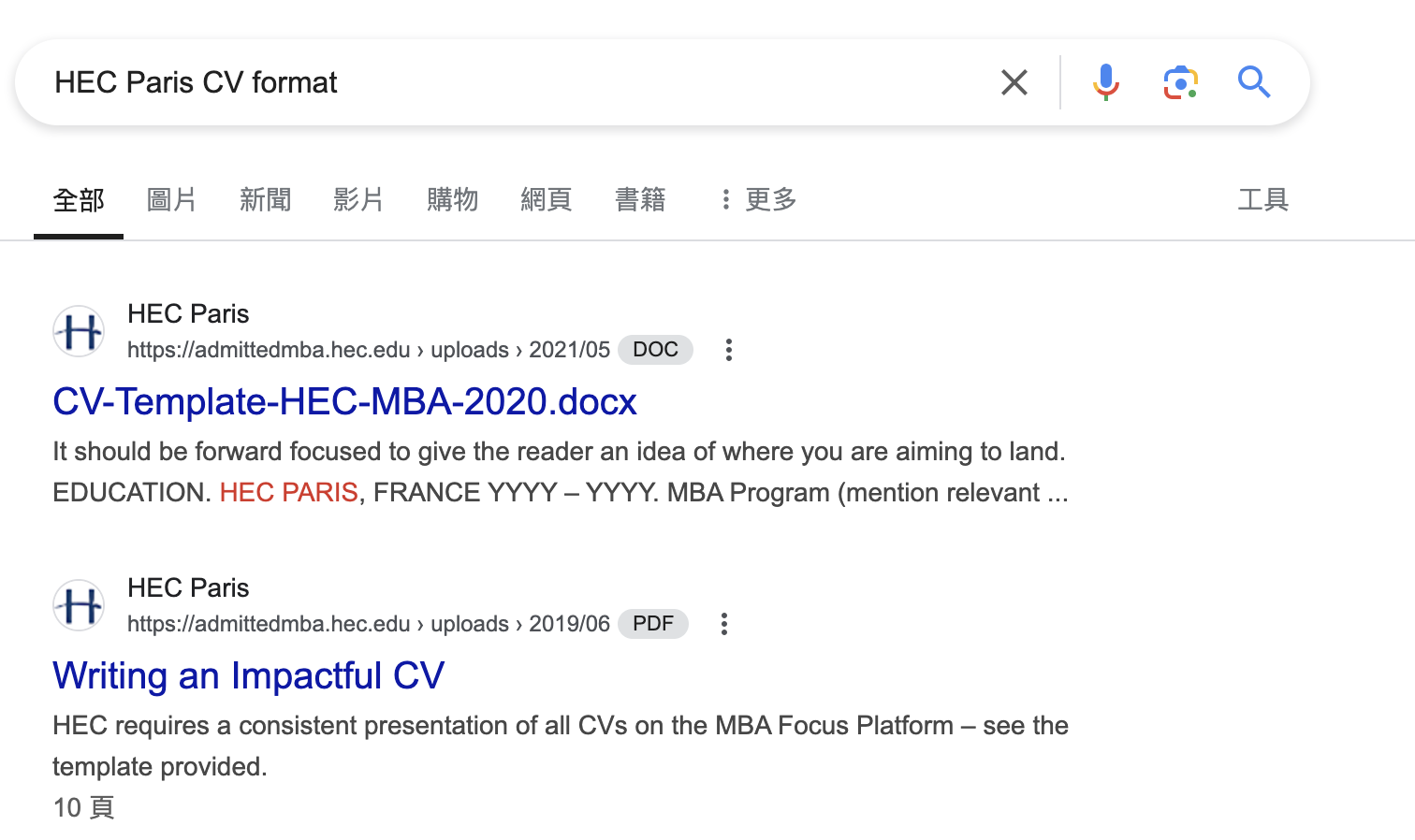Expand the 更多 (More) filter menu
The height and width of the screenshot is (840, 1415).
click(758, 199)
